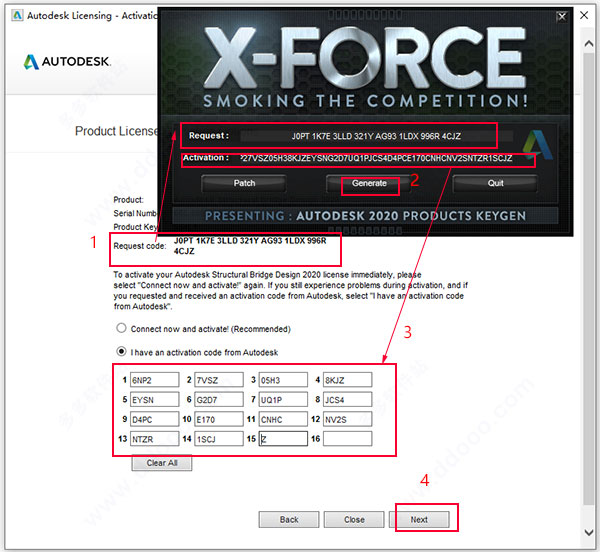
Task: Click activation code field 12 containing NV2S
Action: pos(347,419)
